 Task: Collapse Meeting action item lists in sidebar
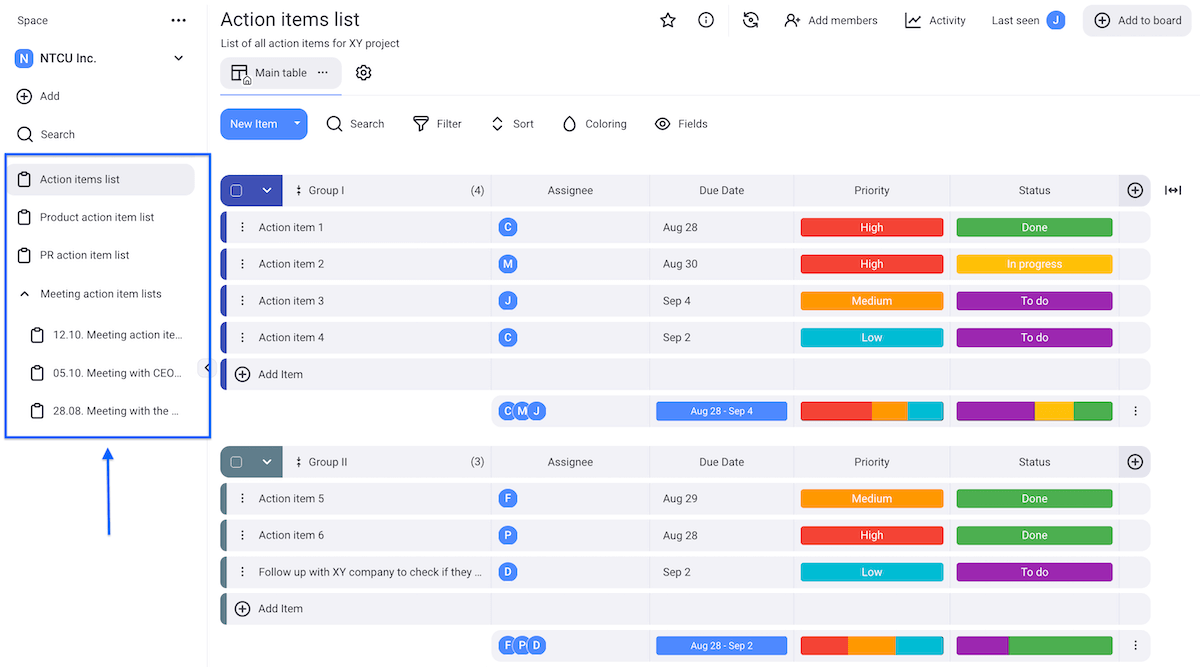(25, 293)
